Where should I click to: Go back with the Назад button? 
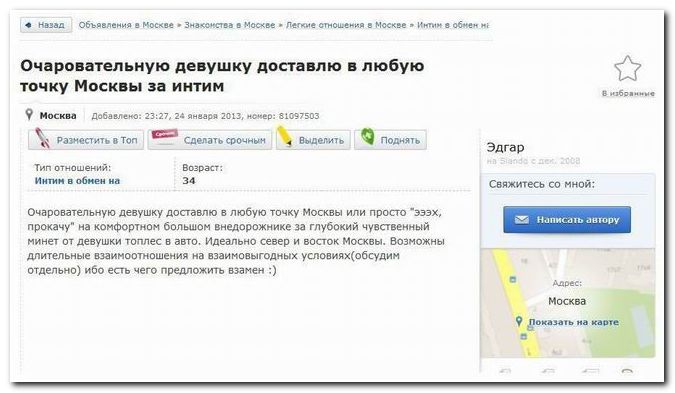[46, 25]
